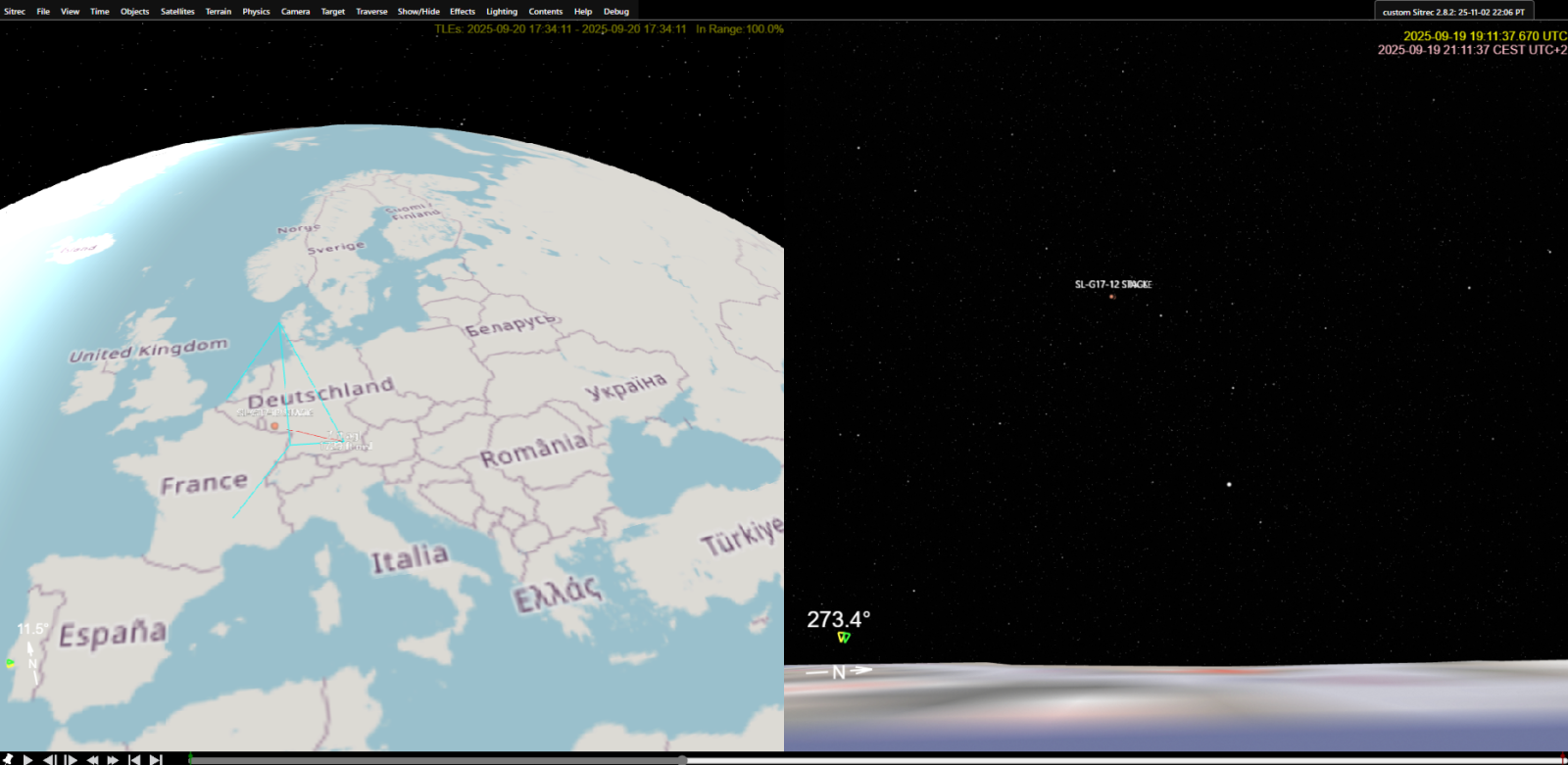Screen dimensions: 1568x765
Task: Select the SL-G17-12 STAGE satellite label
Action: tap(1112, 285)
